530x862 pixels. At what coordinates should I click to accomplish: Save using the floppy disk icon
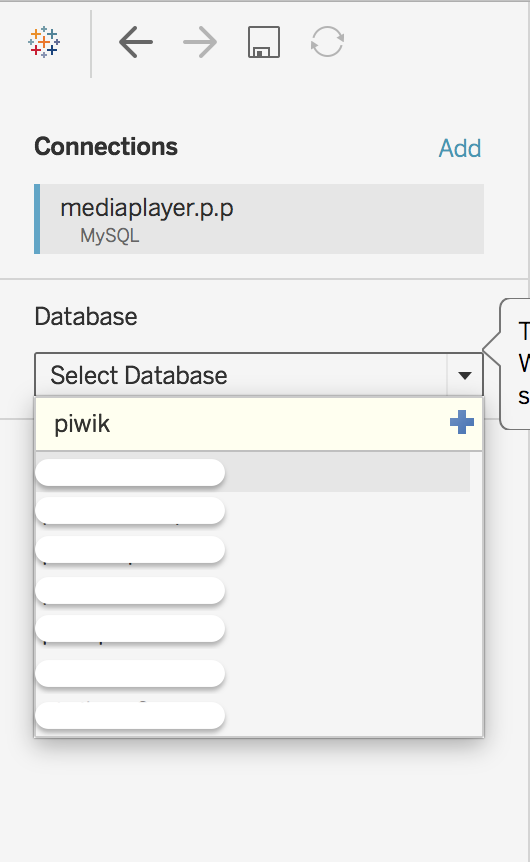pos(264,42)
